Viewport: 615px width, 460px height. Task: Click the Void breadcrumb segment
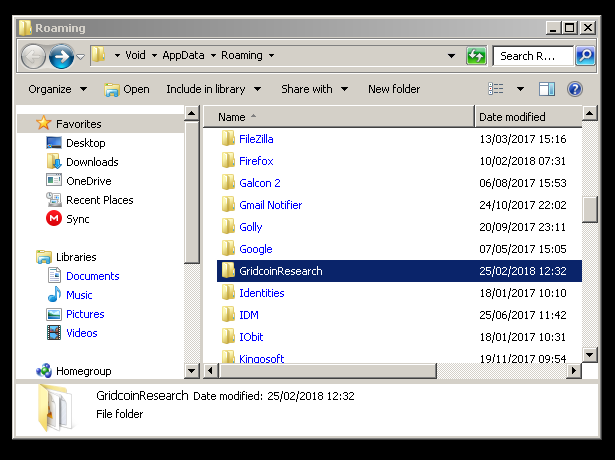click(135, 55)
